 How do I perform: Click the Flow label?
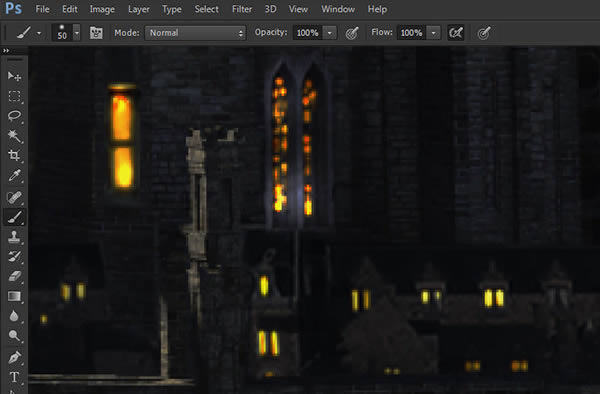[x=382, y=33]
